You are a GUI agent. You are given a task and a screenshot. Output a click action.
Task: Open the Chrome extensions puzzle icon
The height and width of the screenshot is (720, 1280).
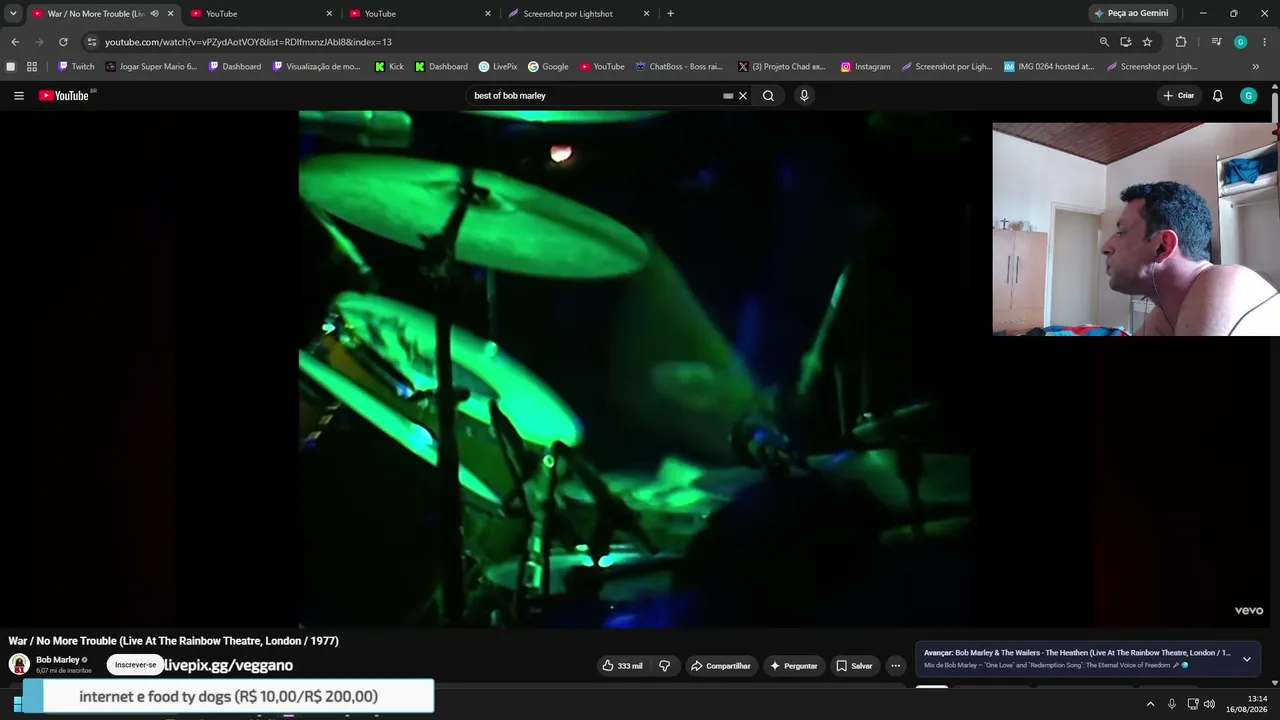click(1181, 42)
